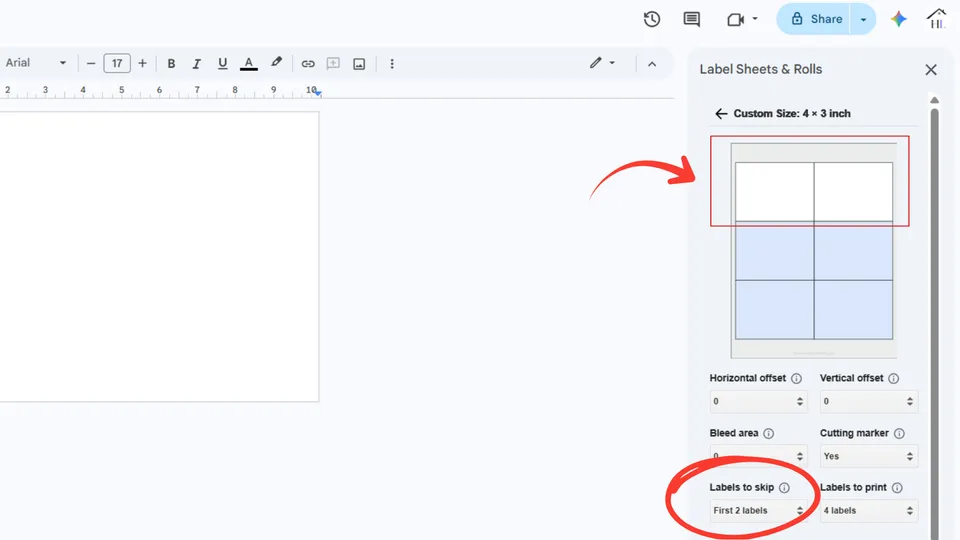Open the text color picker
Screen dimensions: 960x540
(x=249, y=63)
